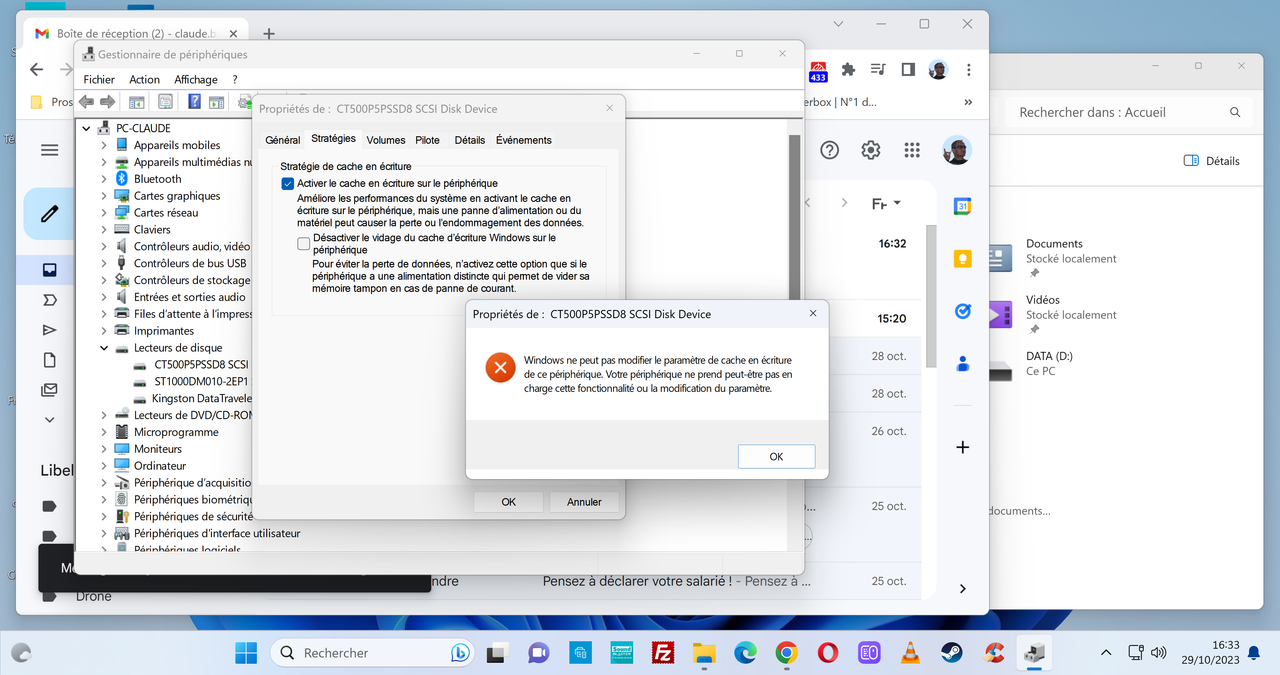Click the taskbar Rechercher search box
Screen dimensions: 1280x675
372,653
